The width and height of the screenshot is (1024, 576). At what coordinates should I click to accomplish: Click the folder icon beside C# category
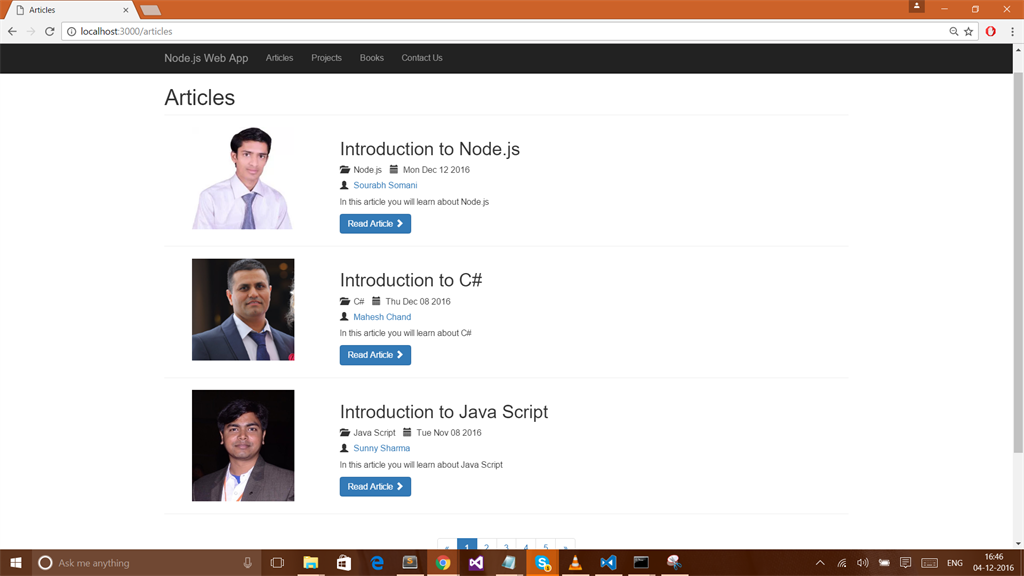(x=345, y=302)
